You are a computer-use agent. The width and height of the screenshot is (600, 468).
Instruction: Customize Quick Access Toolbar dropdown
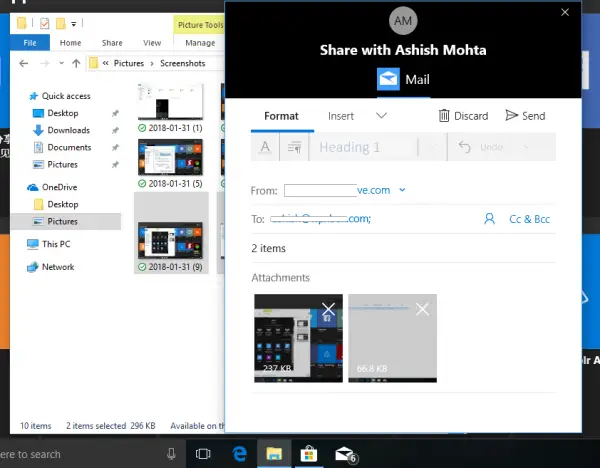[x=73, y=24]
